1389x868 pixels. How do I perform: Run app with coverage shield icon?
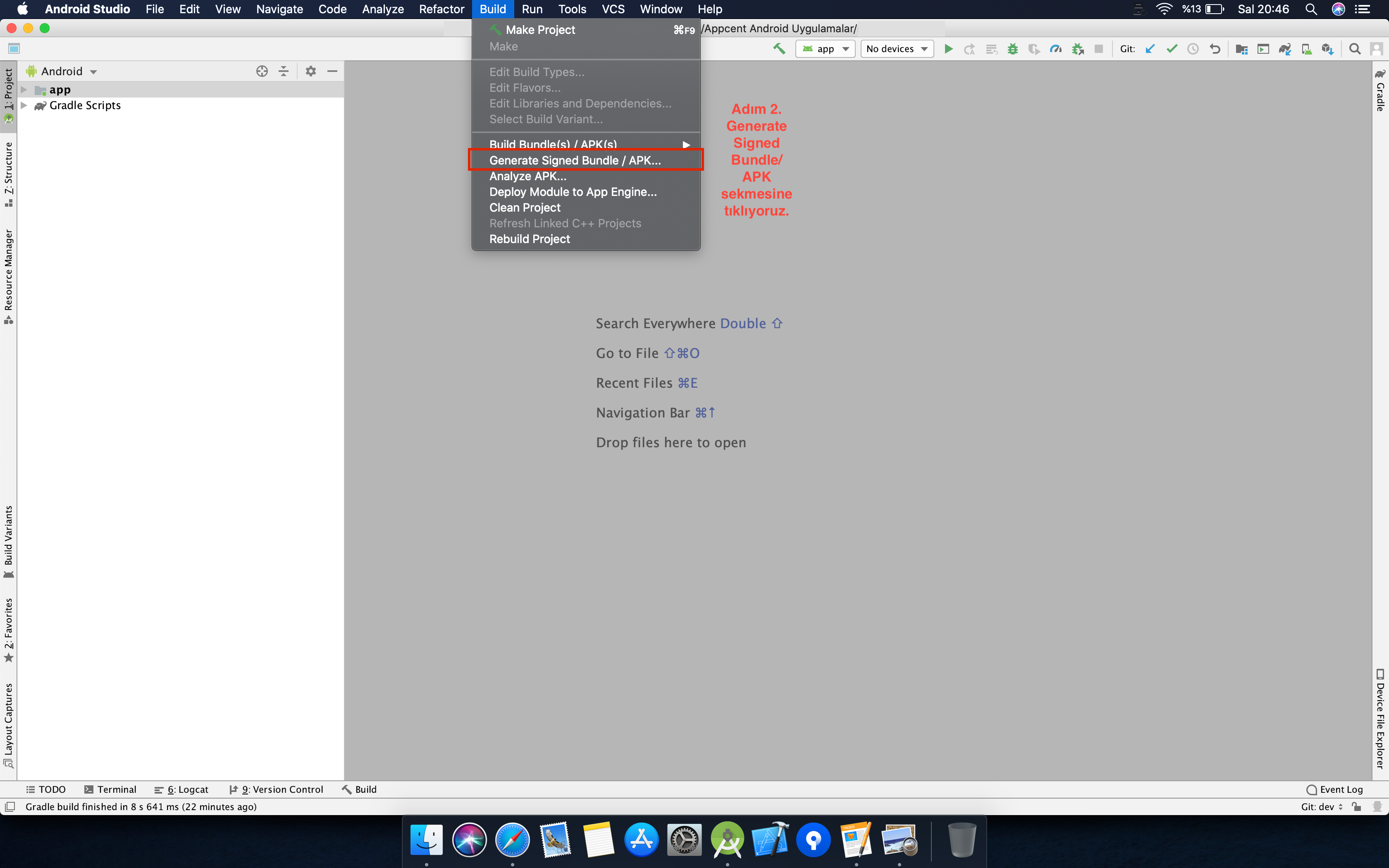[1034, 49]
